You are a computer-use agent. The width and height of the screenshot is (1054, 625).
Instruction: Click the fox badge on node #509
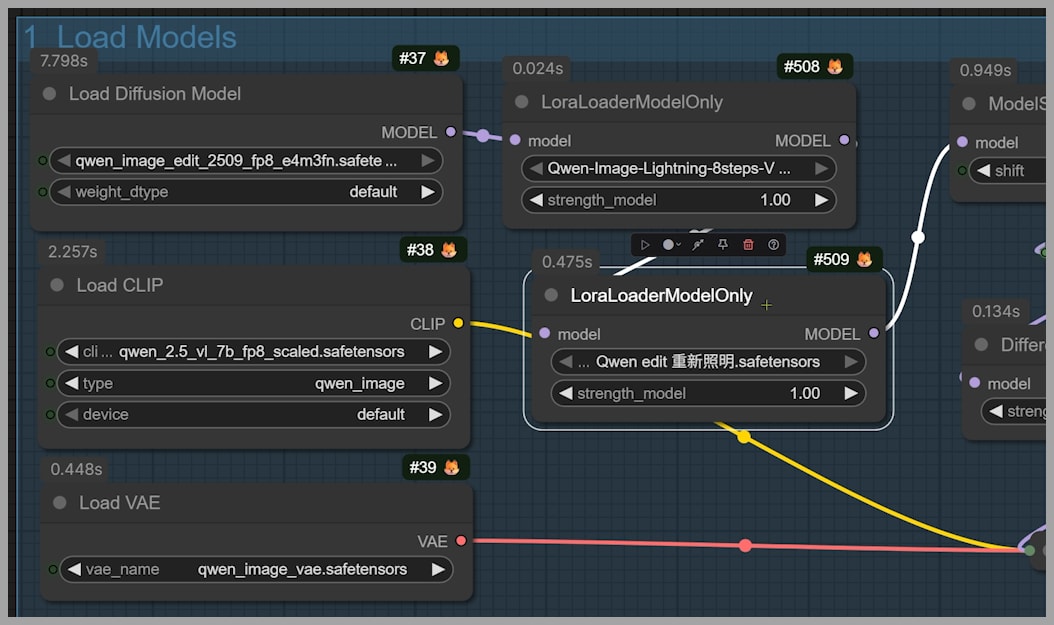tap(862, 260)
